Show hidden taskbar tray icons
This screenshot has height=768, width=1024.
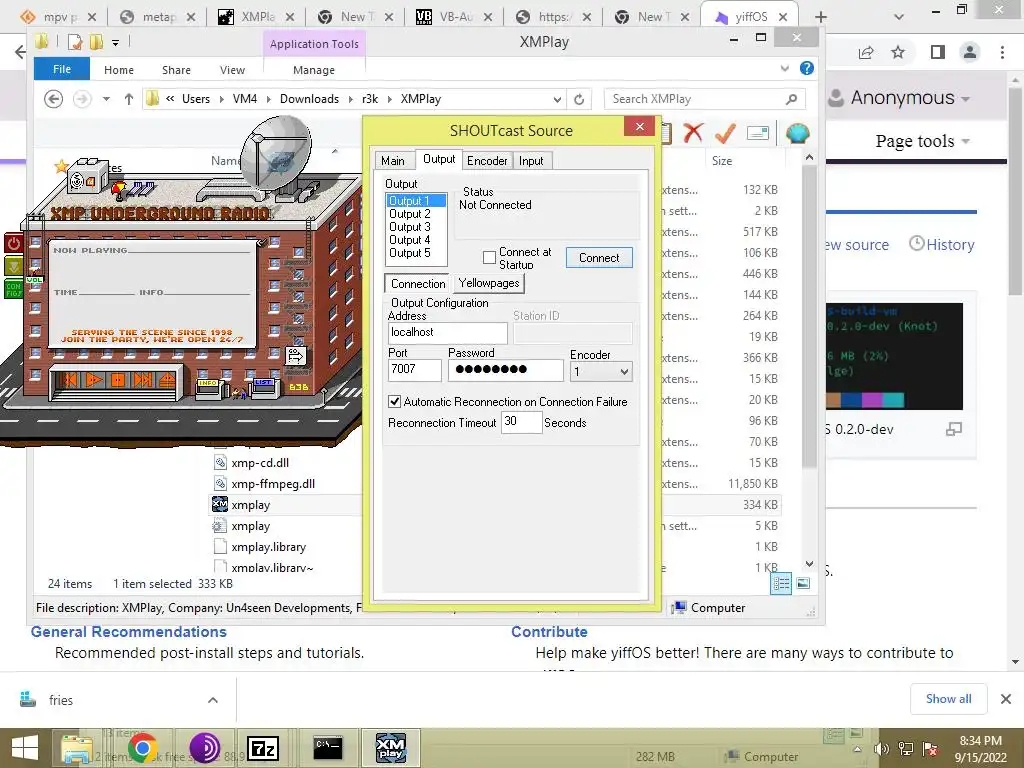tap(857, 749)
